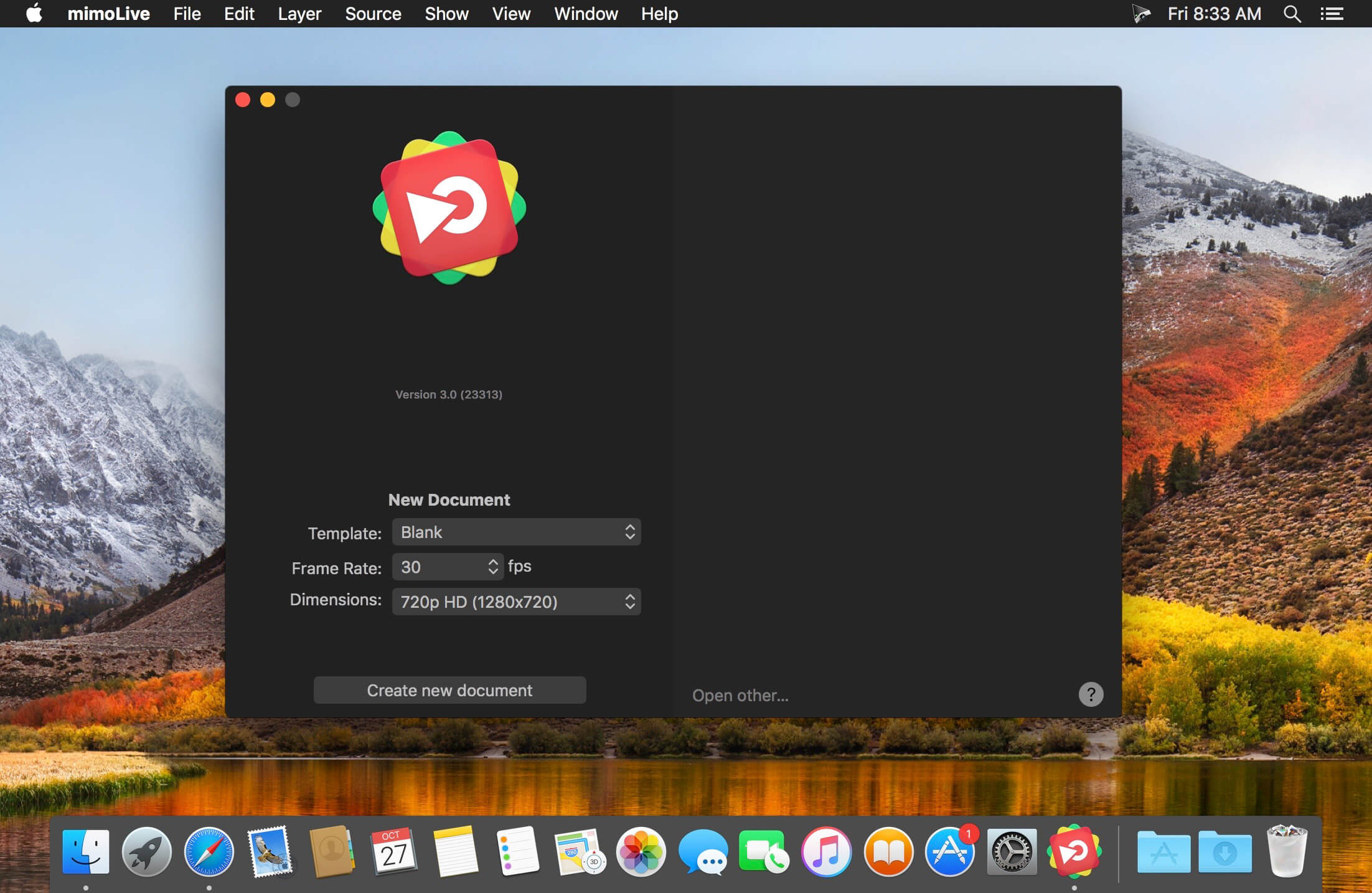Open Launchpad from the Dock
This screenshot has width=1372, height=893.
point(147,851)
